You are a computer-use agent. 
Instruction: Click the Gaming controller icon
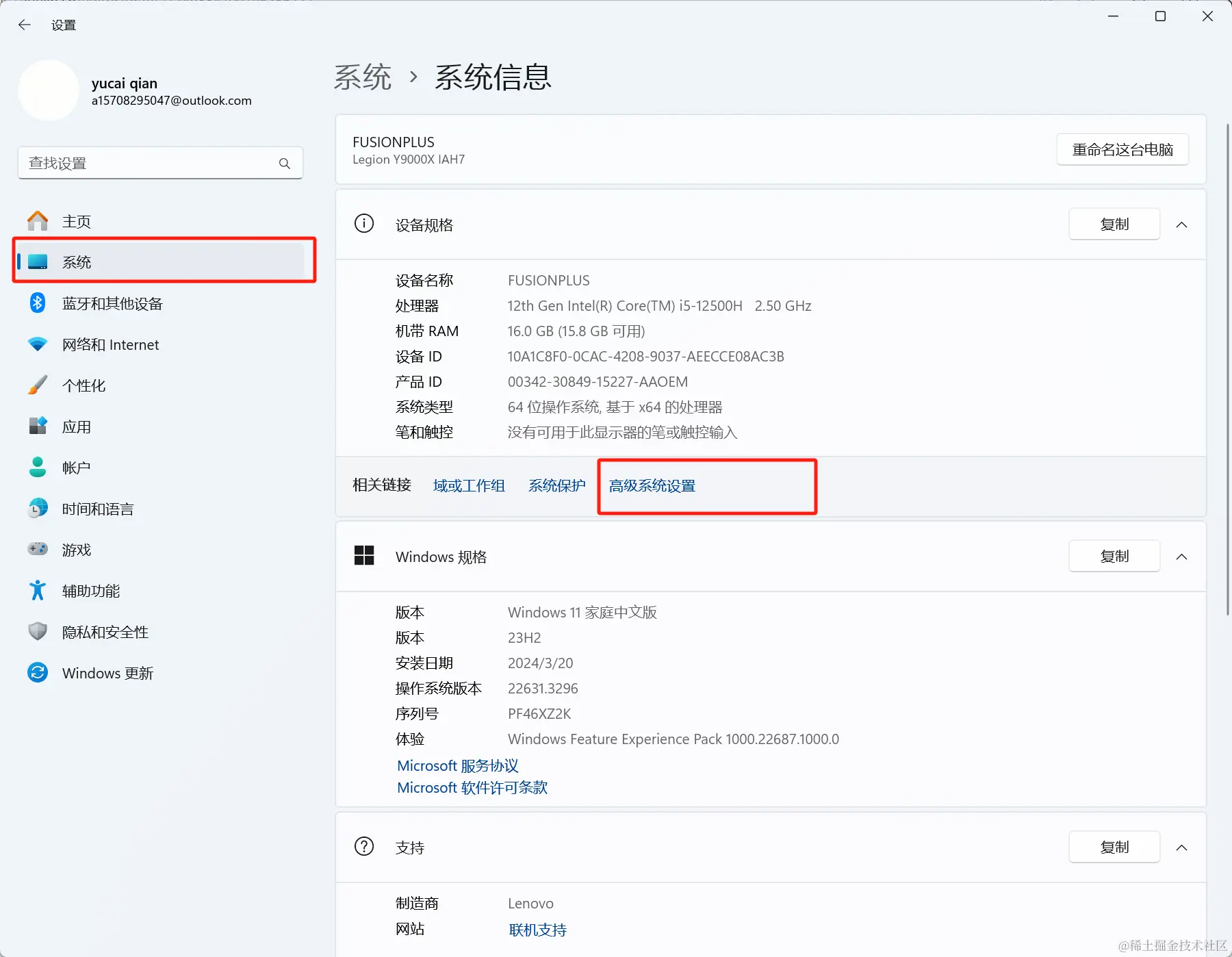pos(38,549)
